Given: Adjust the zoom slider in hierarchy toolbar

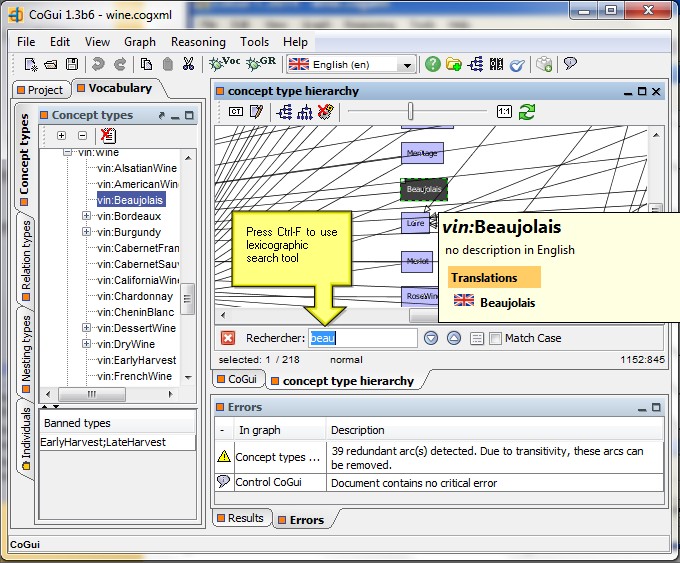Looking at the screenshot, I should [x=410, y=111].
